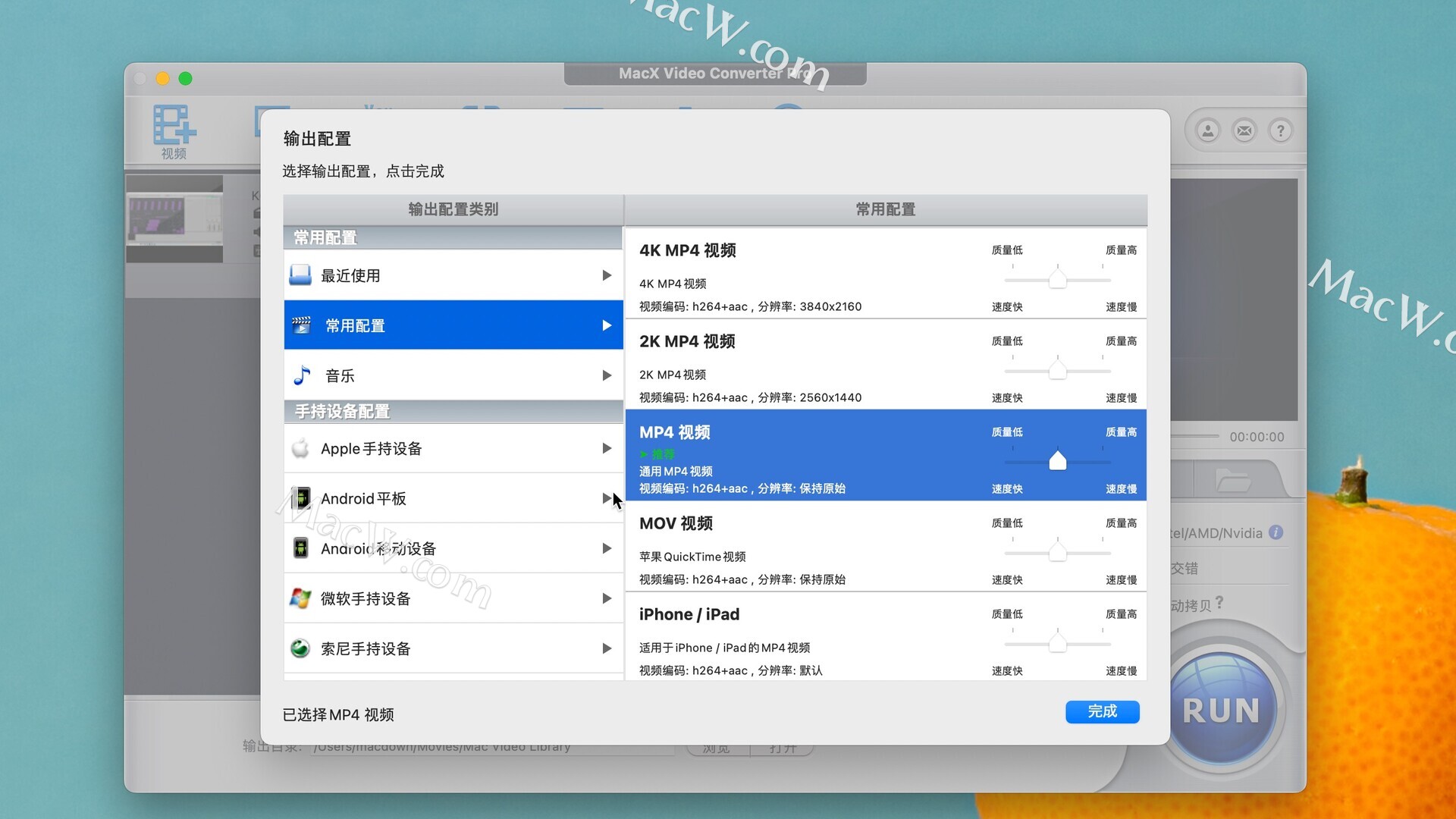
Task: Click the Android mobile device icon
Action: (301, 548)
